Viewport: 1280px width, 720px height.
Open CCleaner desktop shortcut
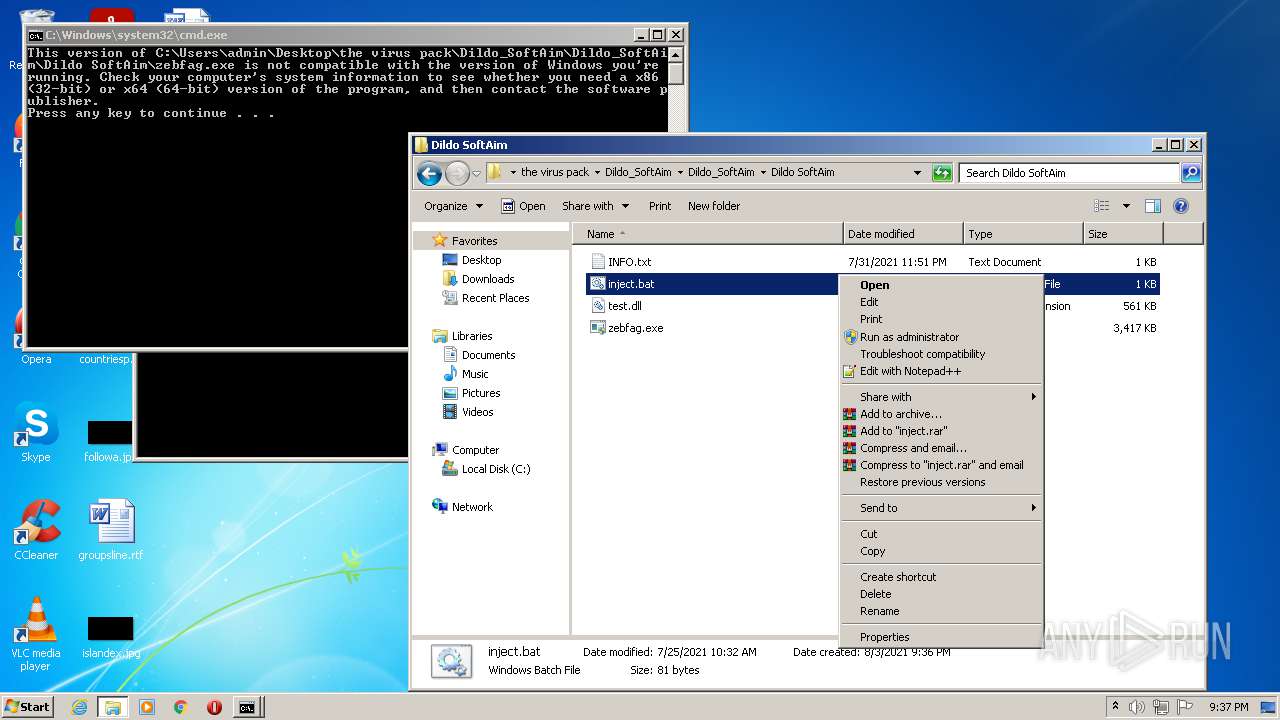point(36,530)
